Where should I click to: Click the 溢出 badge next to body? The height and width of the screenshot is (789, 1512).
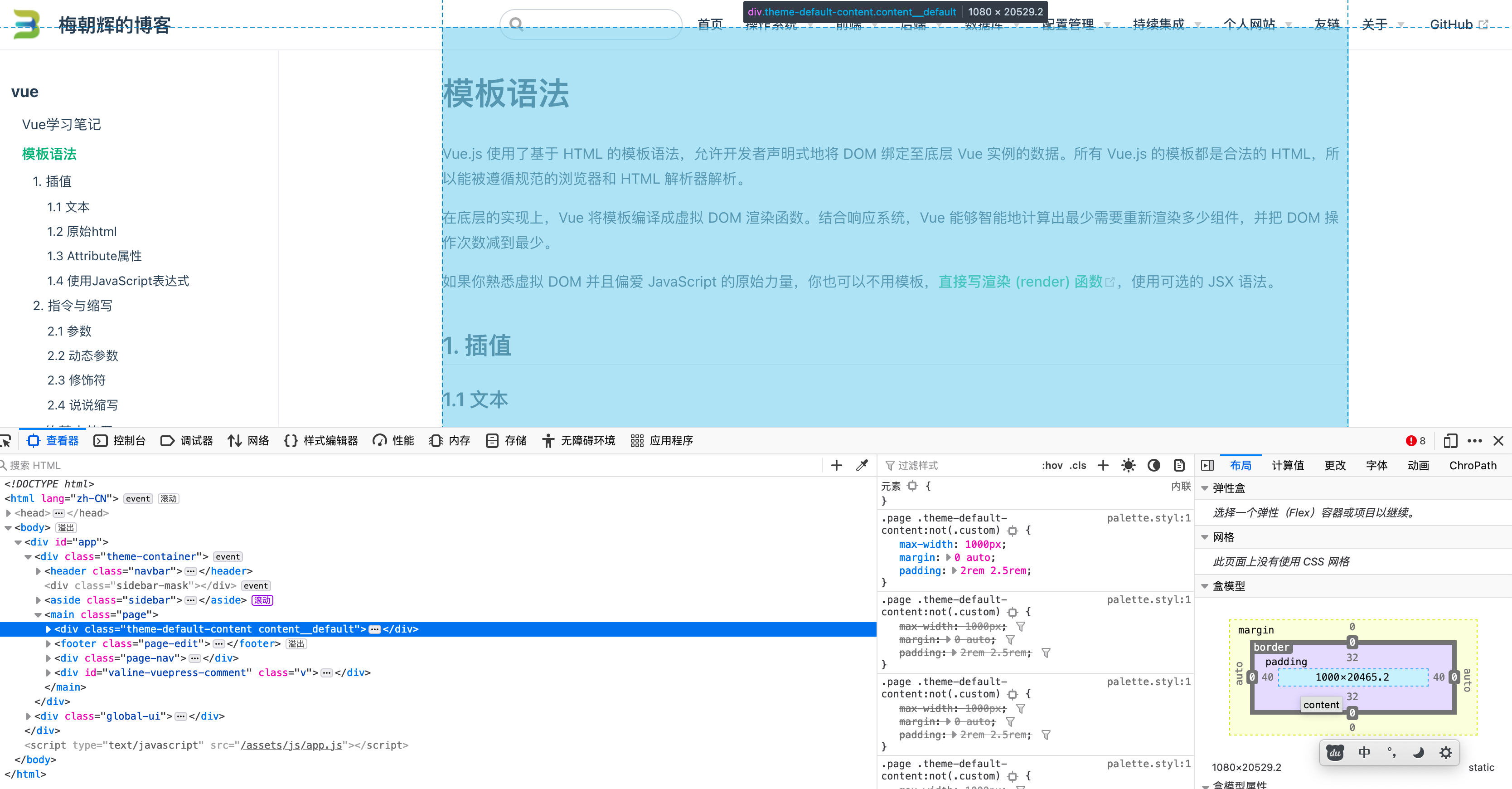[66, 528]
